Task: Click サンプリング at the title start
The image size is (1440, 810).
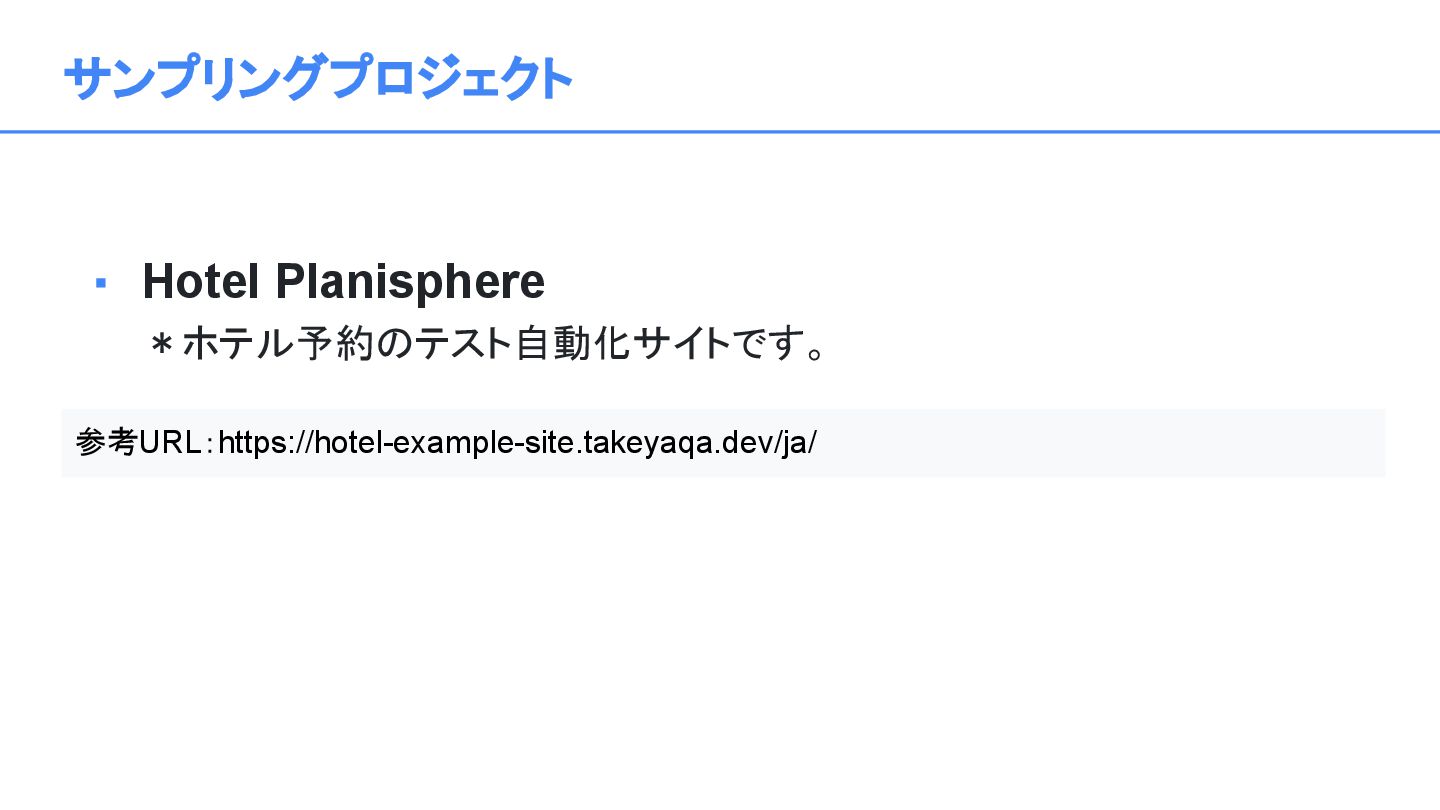Action: (195, 79)
